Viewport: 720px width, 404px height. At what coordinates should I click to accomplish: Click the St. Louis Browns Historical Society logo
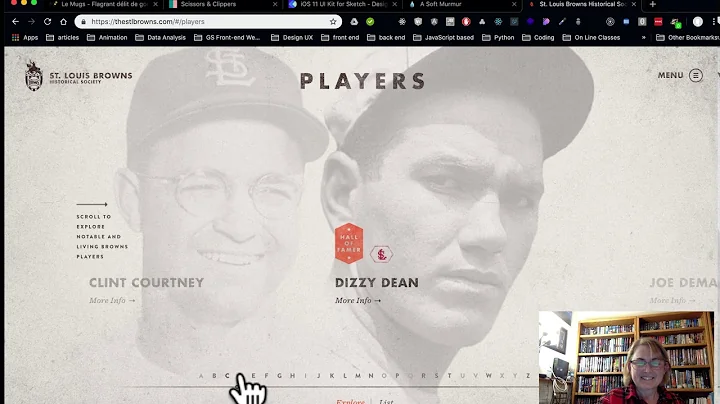[x=79, y=76]
